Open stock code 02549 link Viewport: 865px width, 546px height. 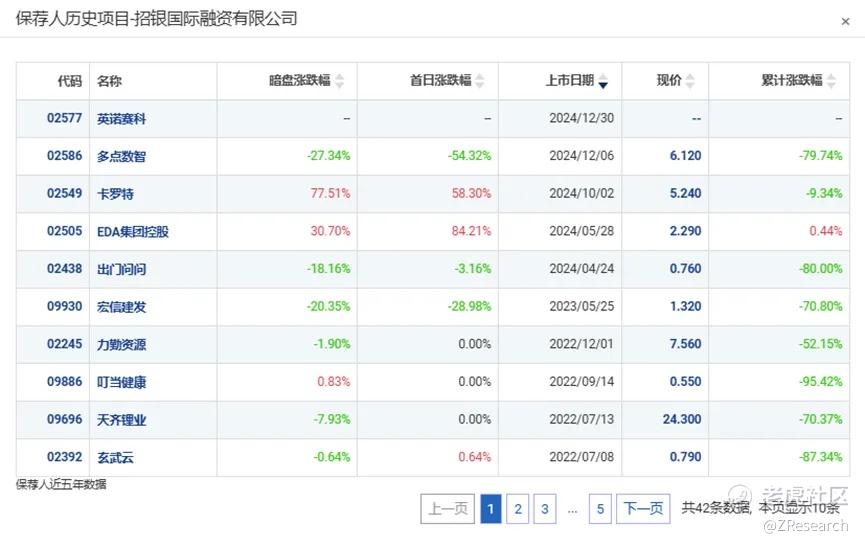(x=64, y=193)
